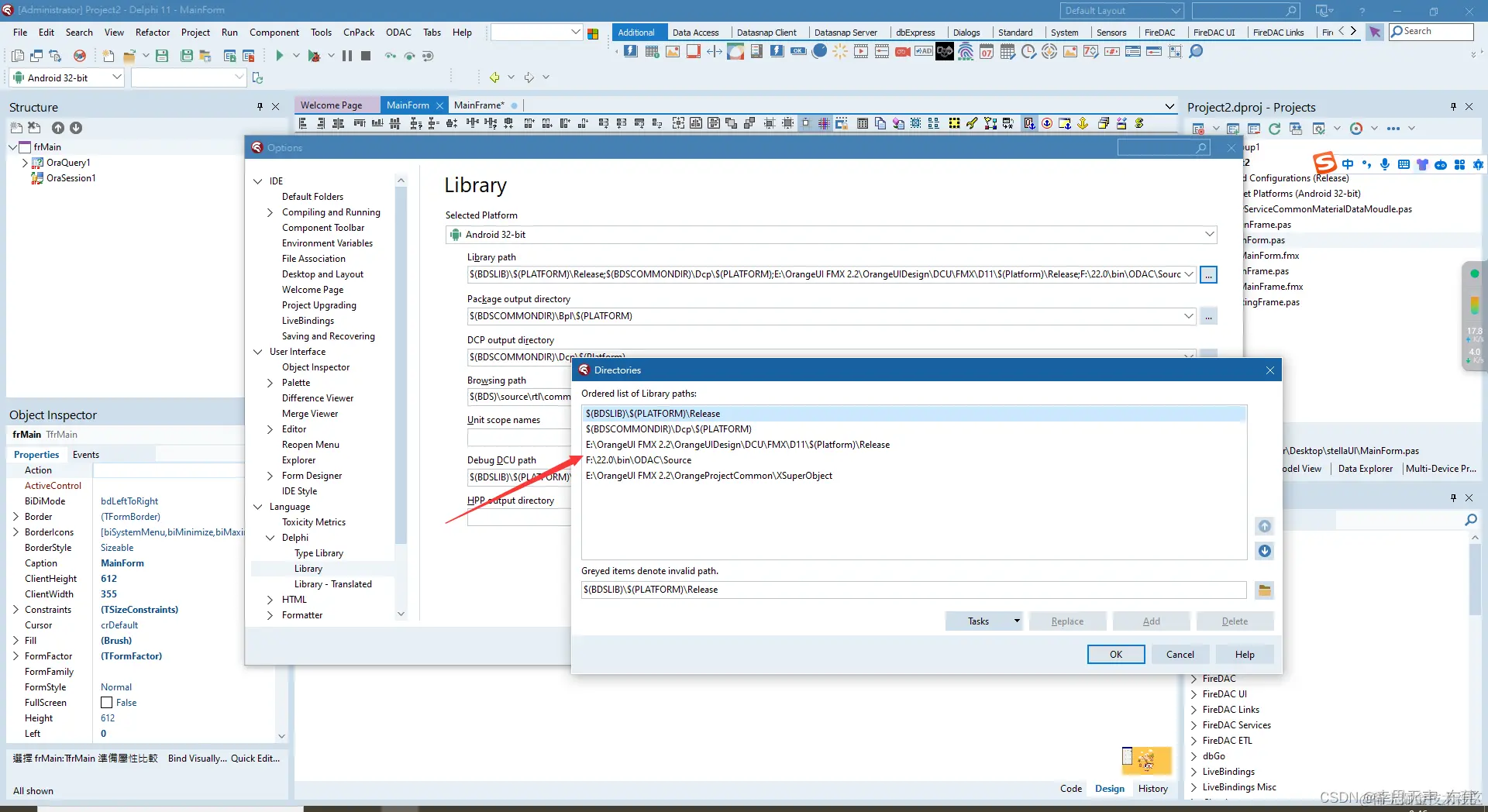Open Library path ellipsis editor
Screen dimensions: 1488x812
[1208, 274]
